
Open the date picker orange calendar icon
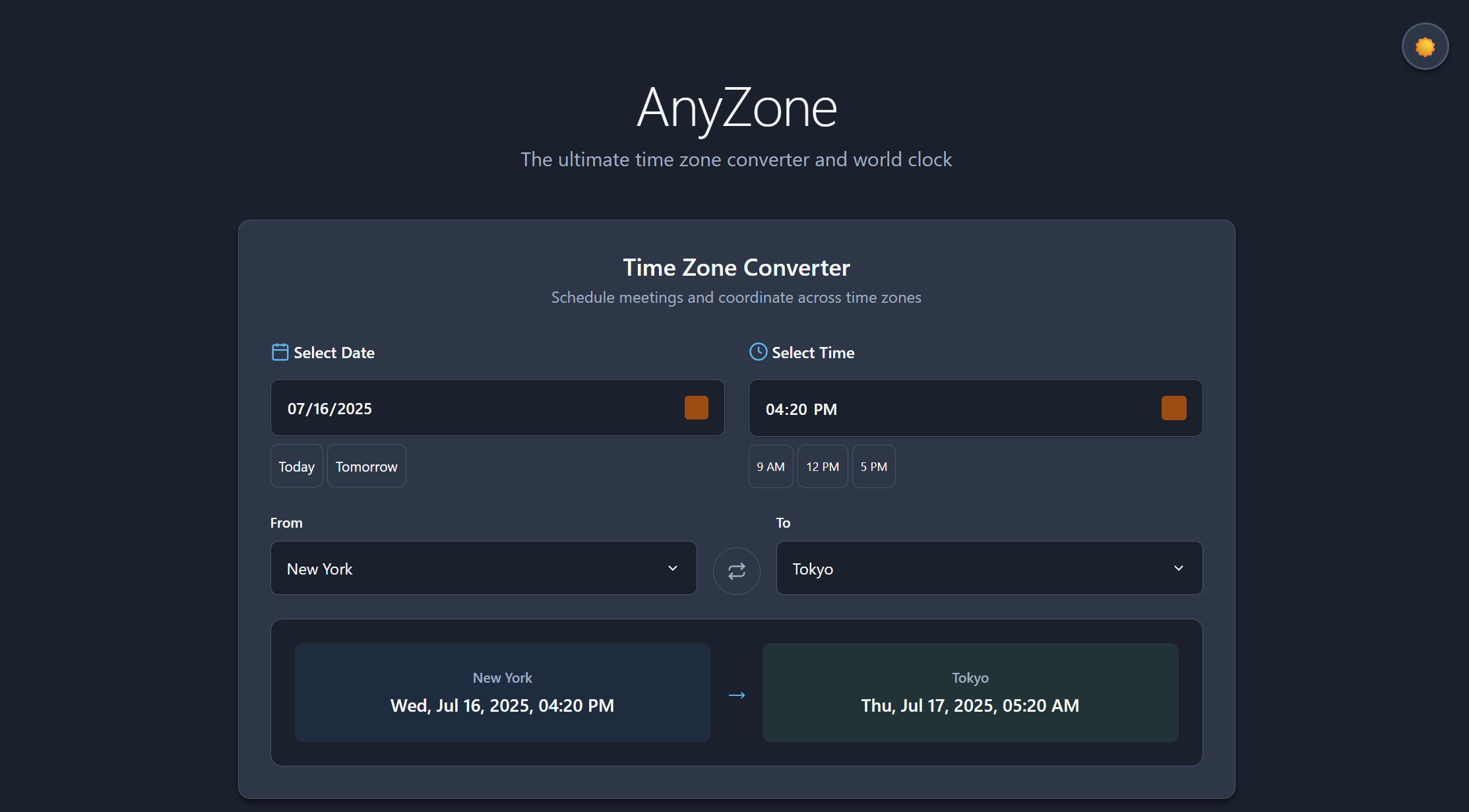pyautogui.click(x=696, y=408)
